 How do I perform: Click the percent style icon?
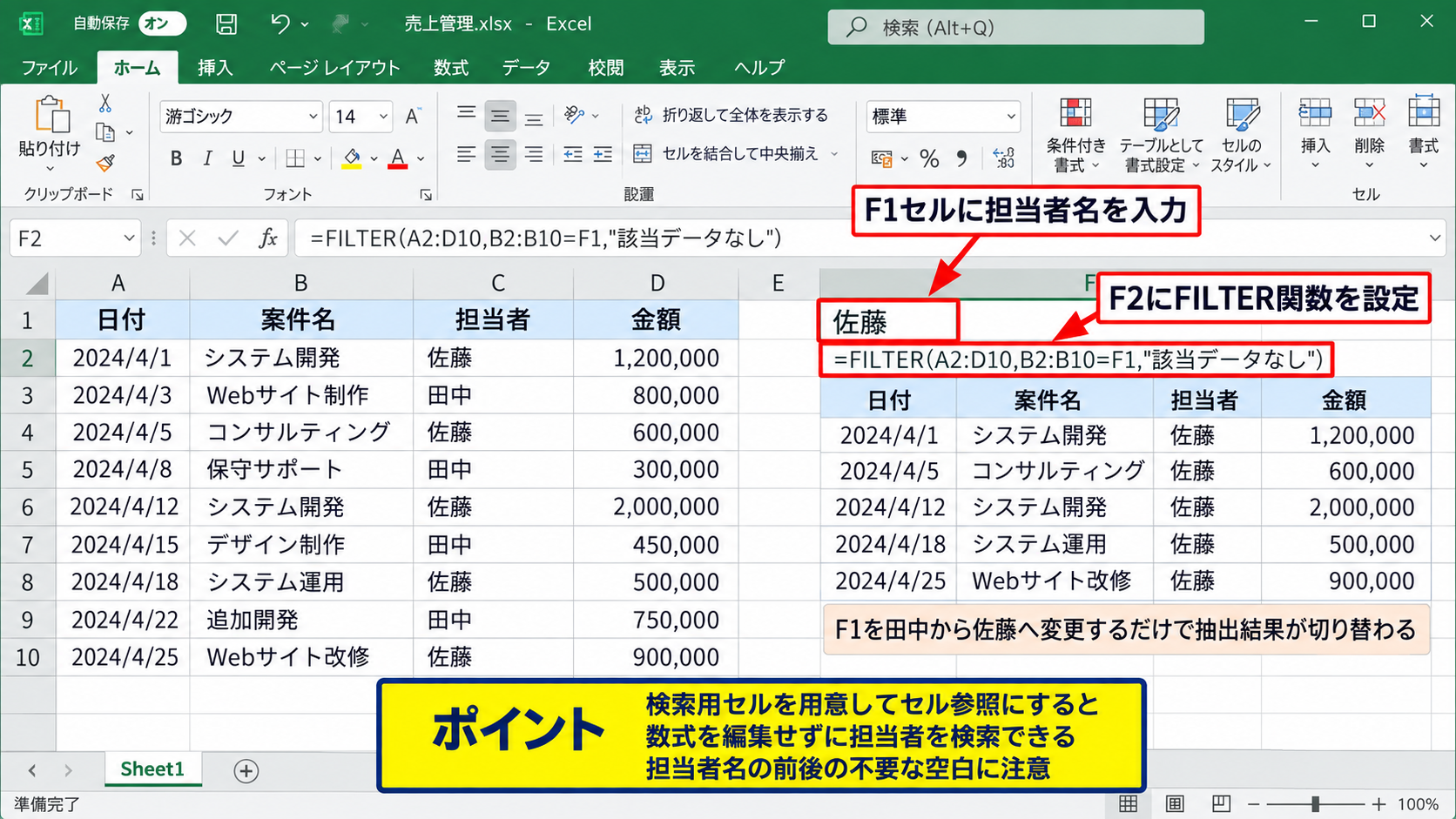[x=929, y=158]
